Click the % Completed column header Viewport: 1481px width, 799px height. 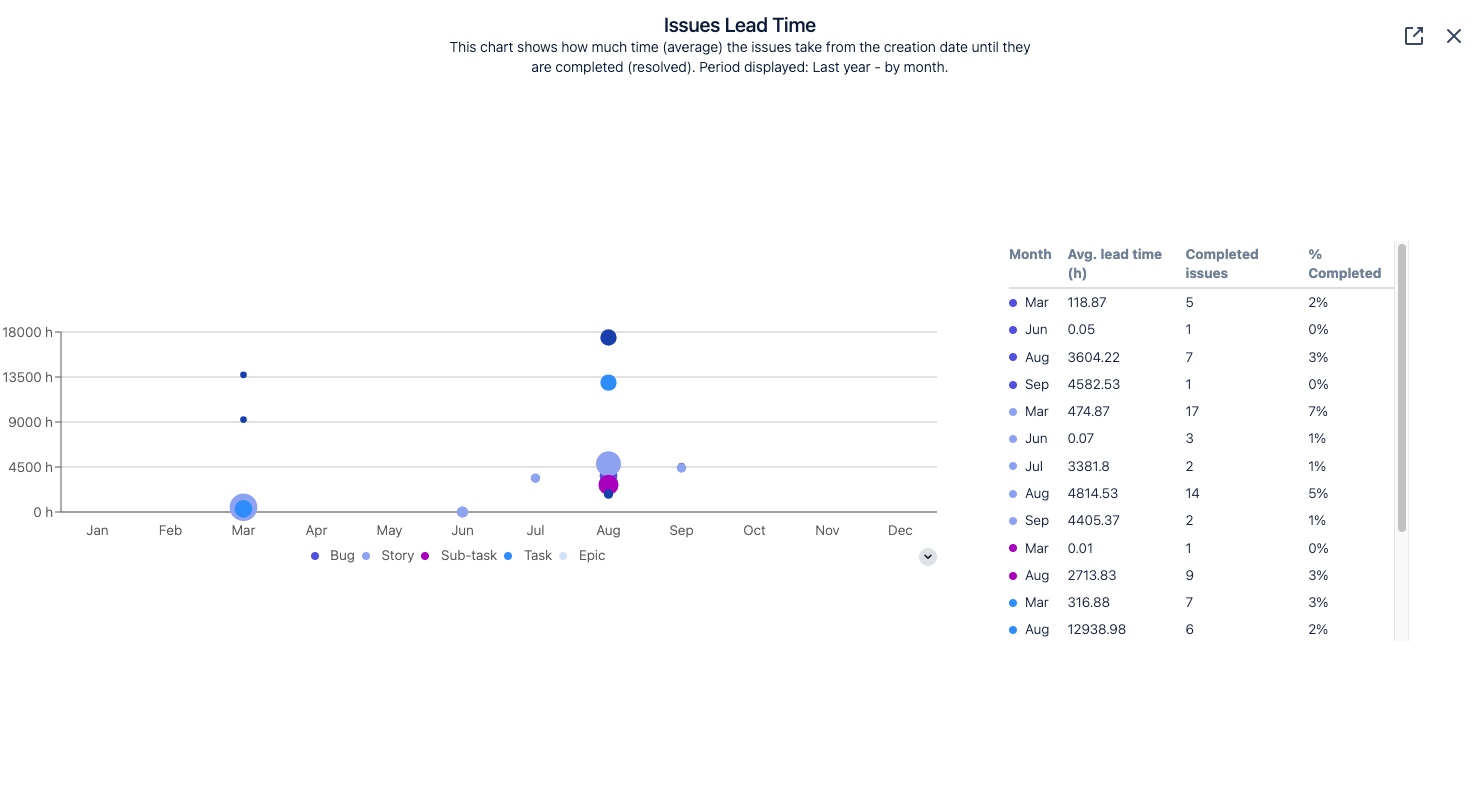pos(1344,263)
